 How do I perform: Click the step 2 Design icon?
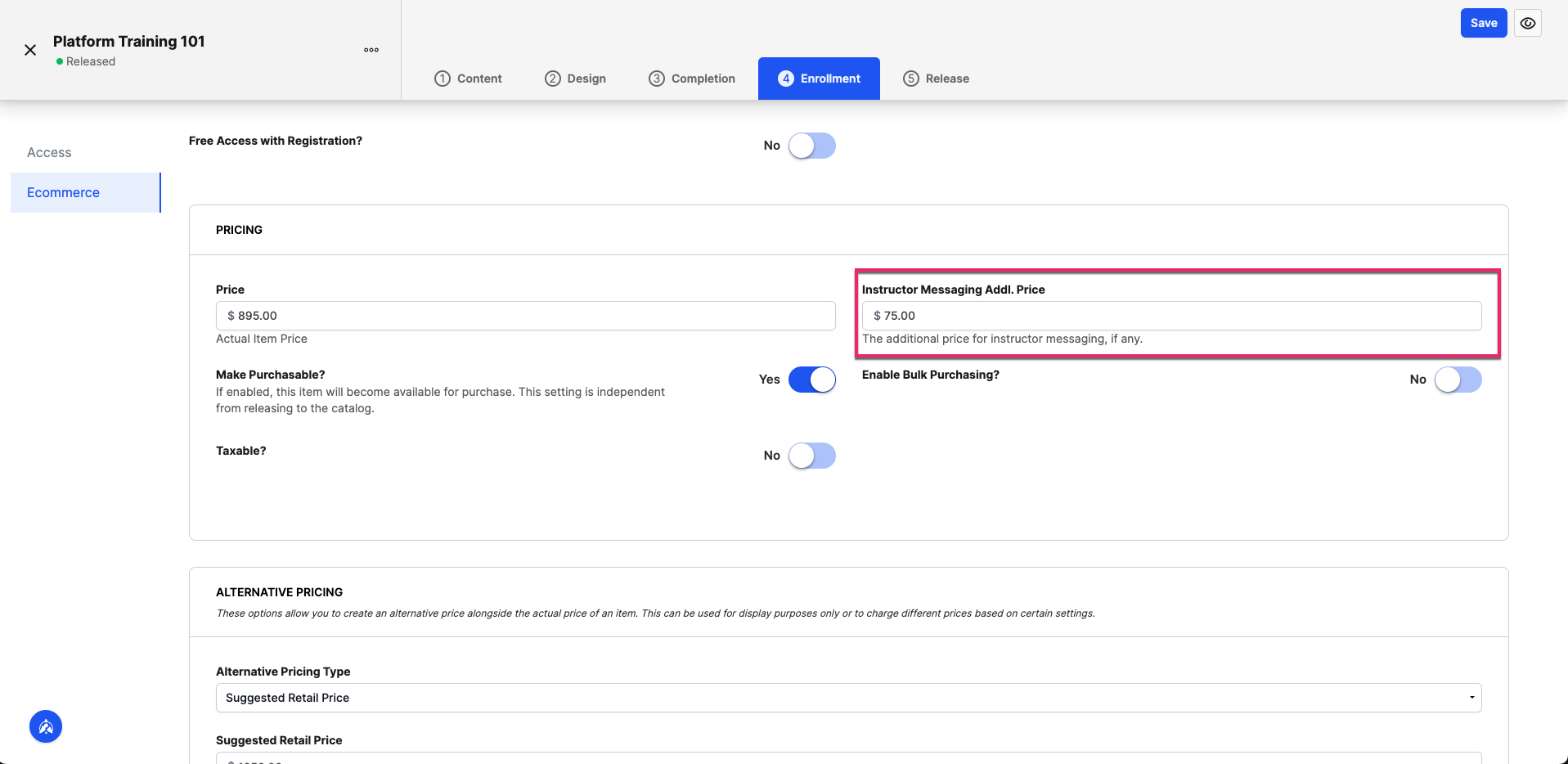pos(553,79)
